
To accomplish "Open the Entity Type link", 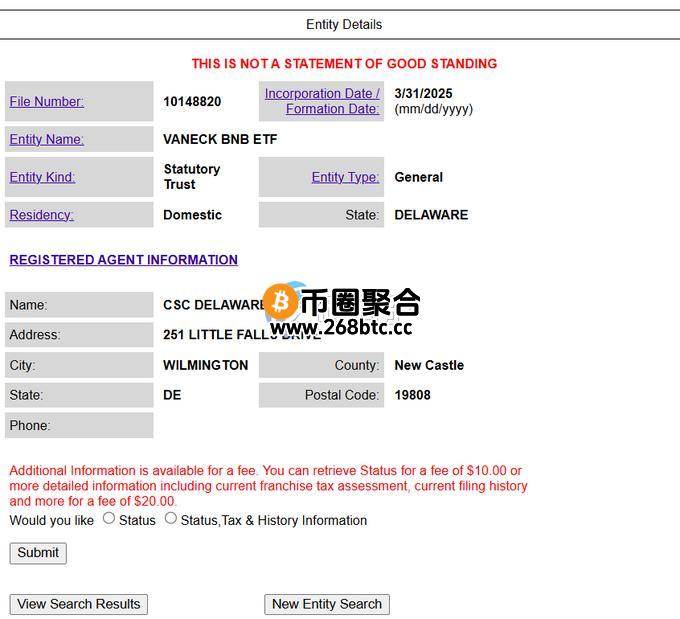I will click(x=345, y=177).
